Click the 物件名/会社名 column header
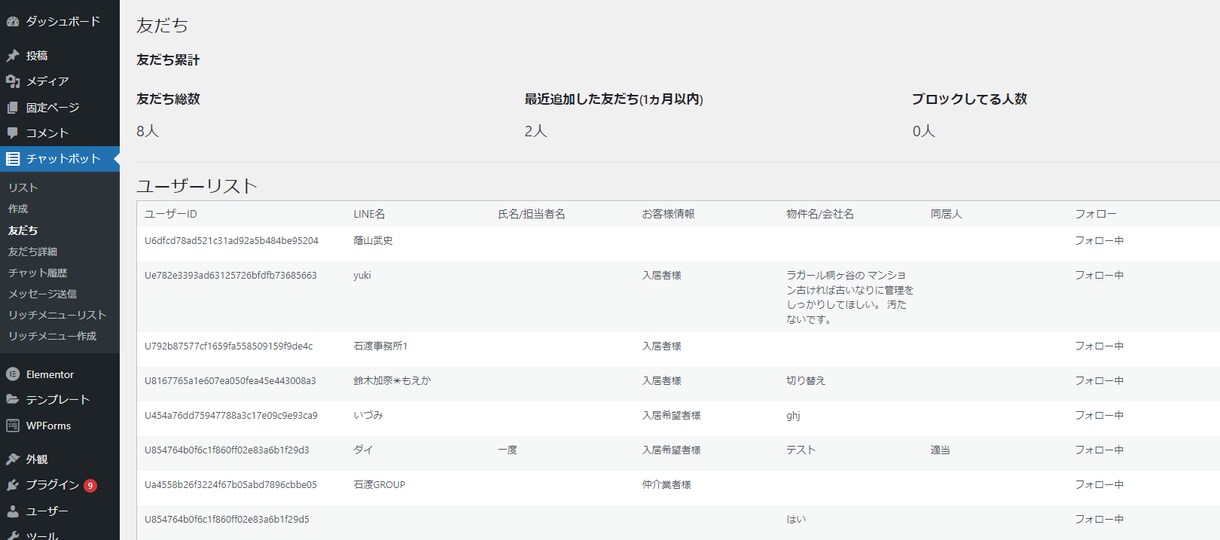1220x540 pixels. pos(820,214)
